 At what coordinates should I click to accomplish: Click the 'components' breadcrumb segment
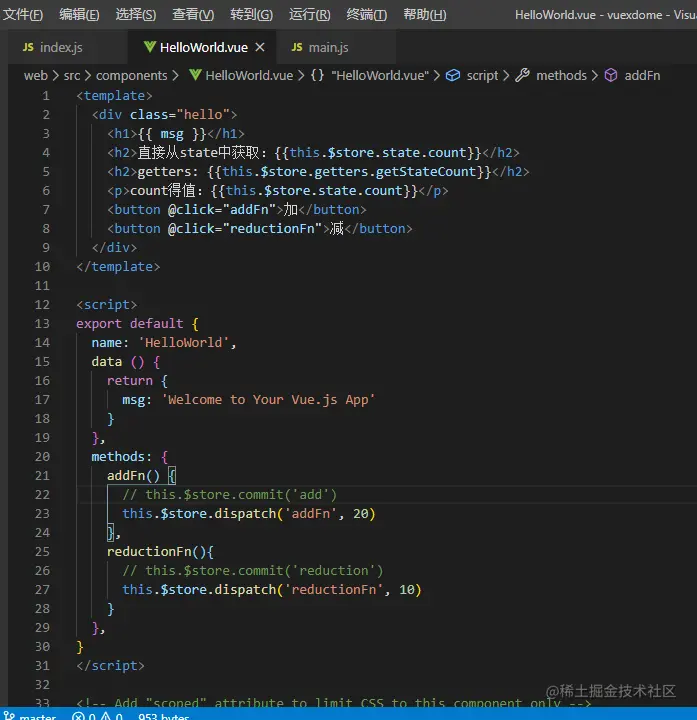(x=131, y=75)
